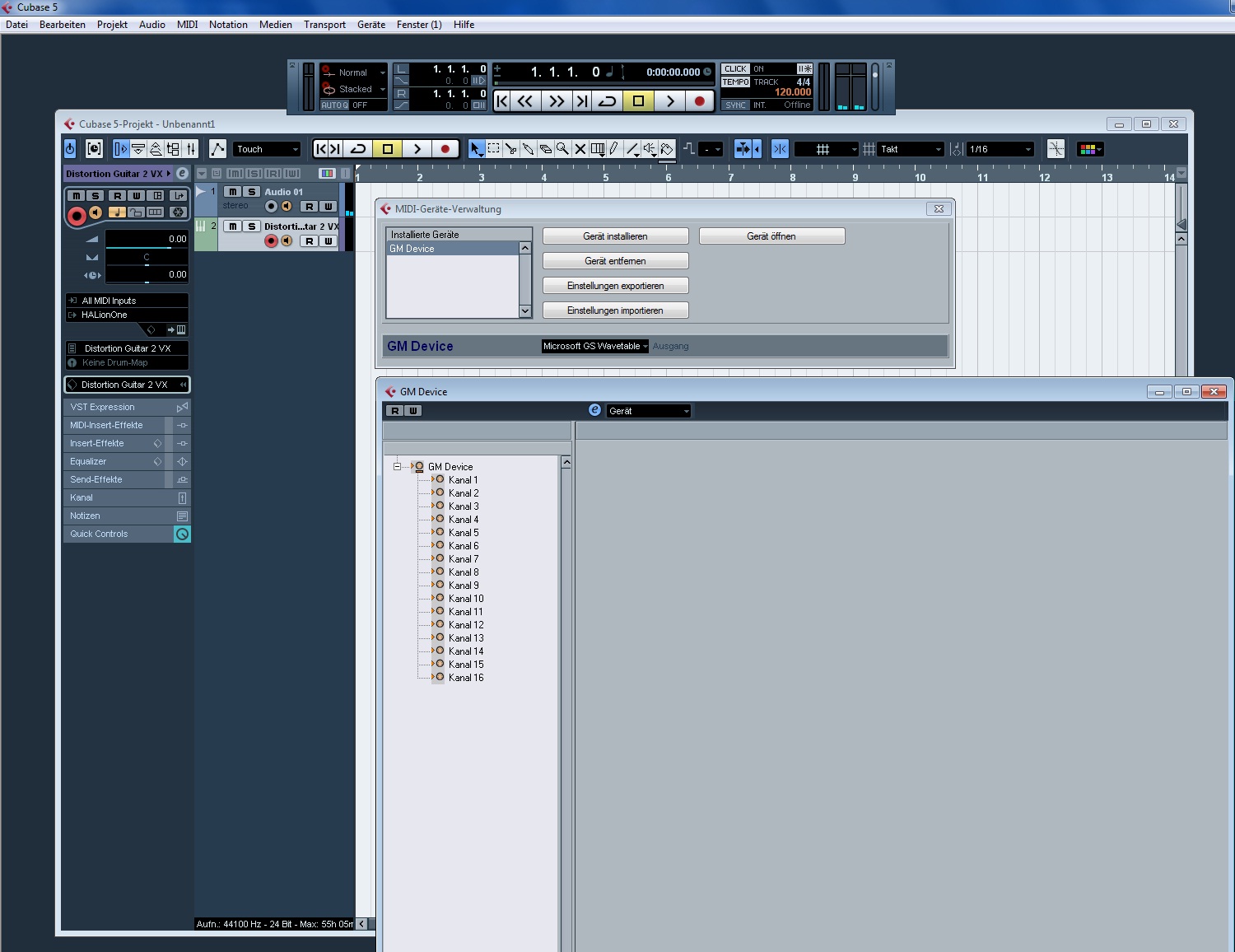Click Einstellungen exportieren button
Viewport: 1235px width, 952px height.
pyautogui.click(x=615, y=286)
